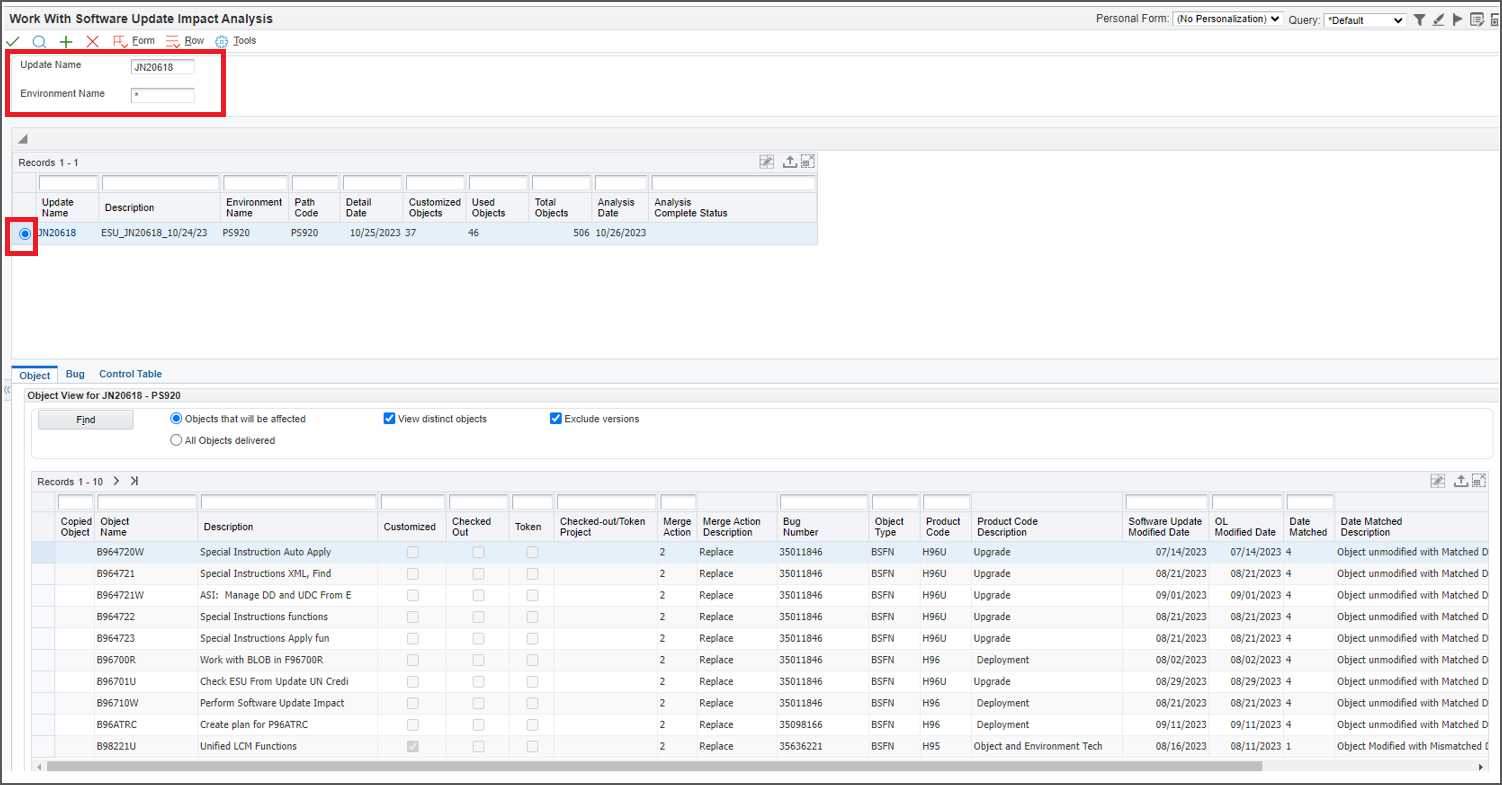
Task: Click the Software Update Modified Date header
Action: pos(1165,527)
